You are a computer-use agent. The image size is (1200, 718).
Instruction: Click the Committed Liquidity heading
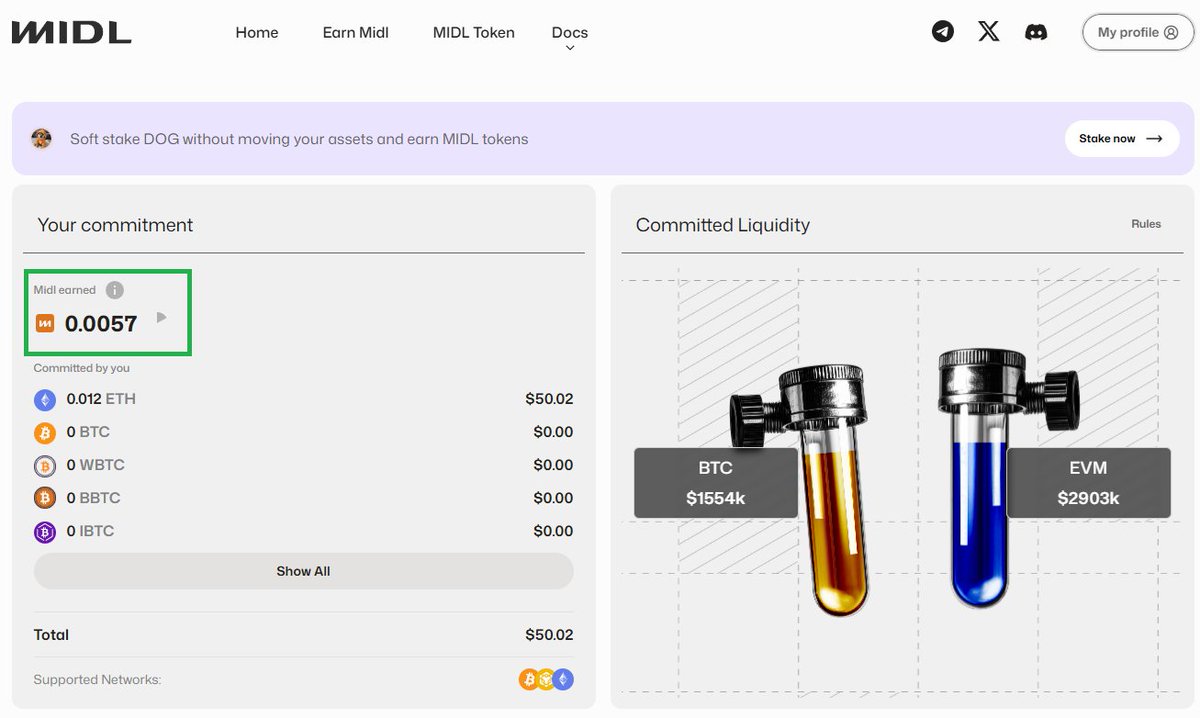(x=723, y=225)
